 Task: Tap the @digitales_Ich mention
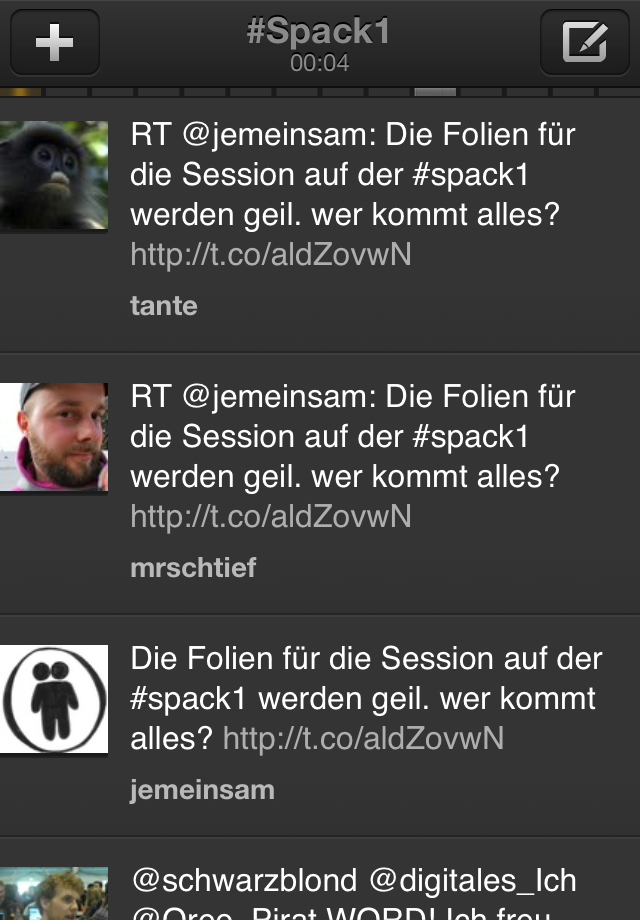click(473, 881)
